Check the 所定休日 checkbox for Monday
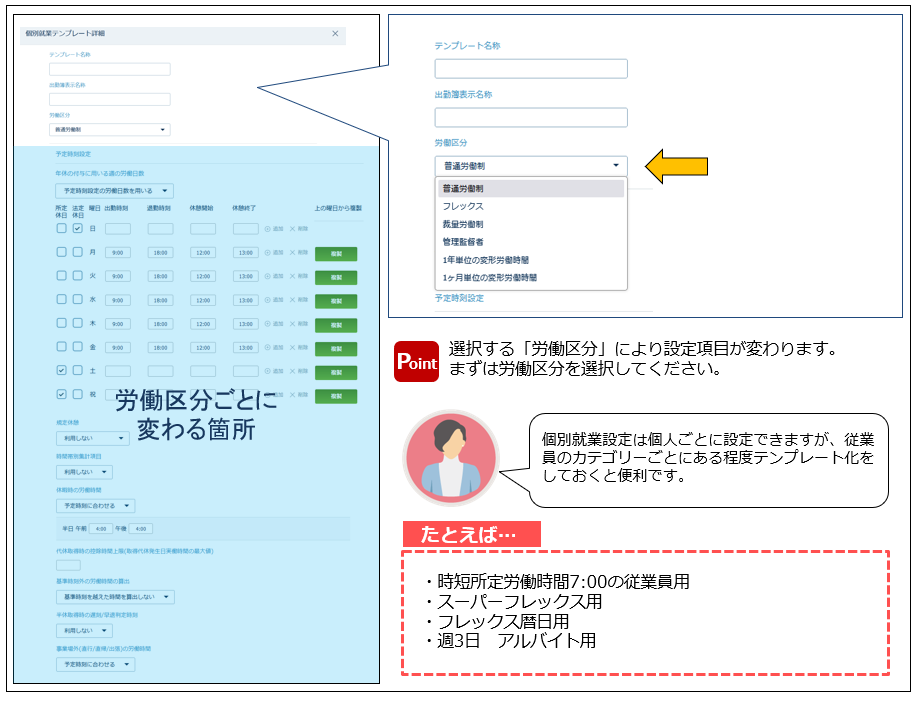 click(61, 252)
